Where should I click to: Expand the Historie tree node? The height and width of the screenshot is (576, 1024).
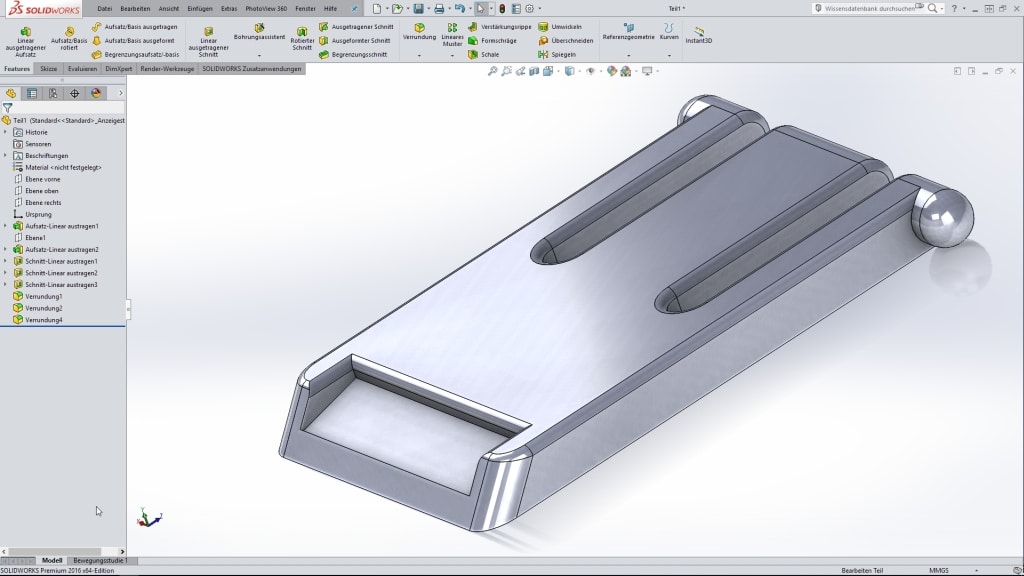[x=5, y=132]
